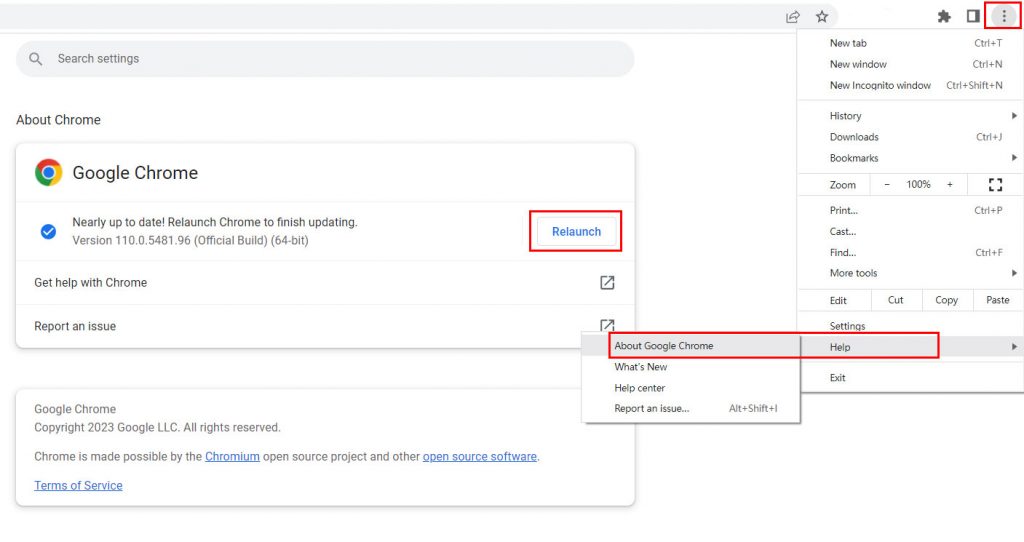Image resolution: width=1024 pixels, height=542 pixels.
Task: Select New window menu item
Action: click(x=910, y=64)
